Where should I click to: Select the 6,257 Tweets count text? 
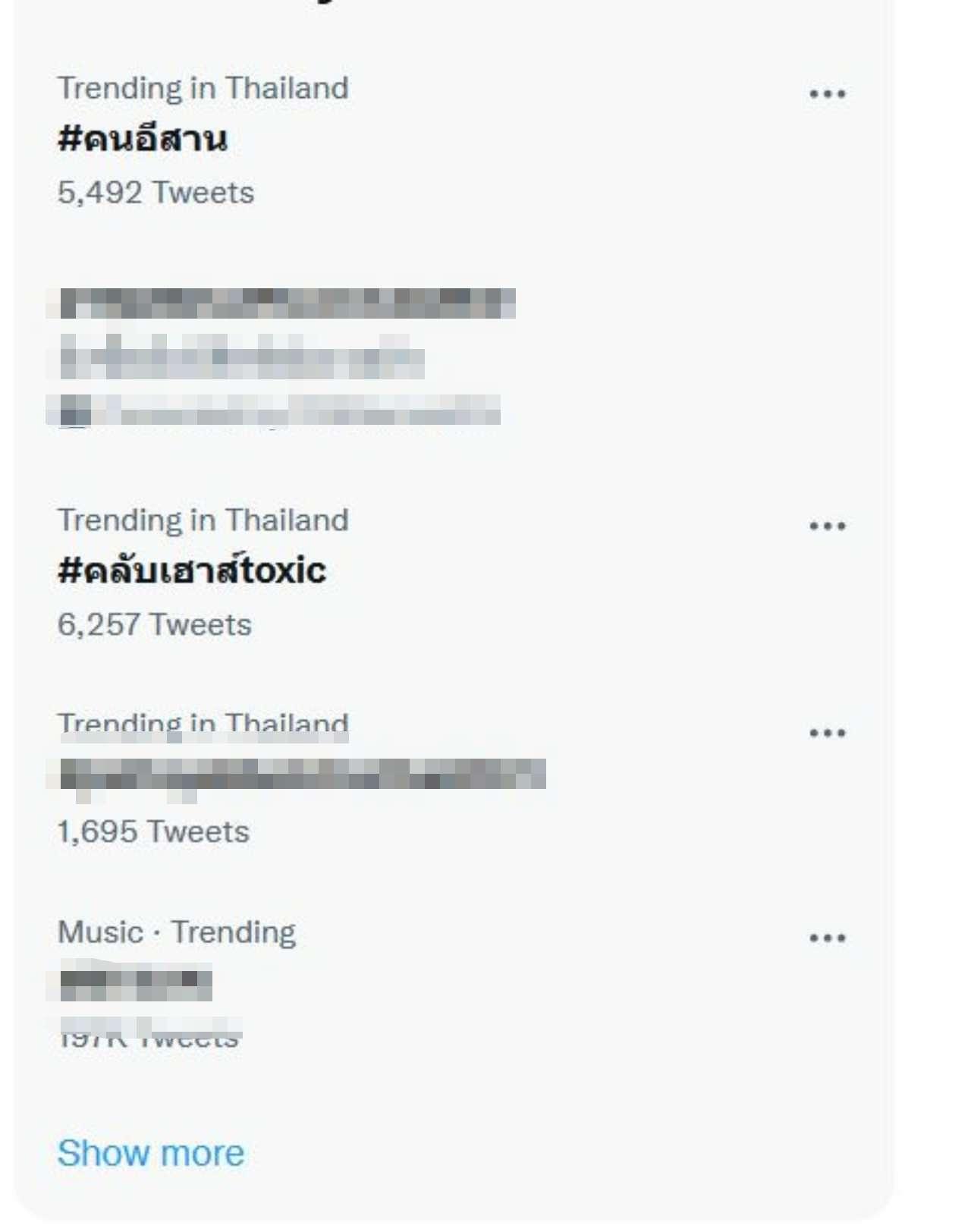click(x=155, y=625)
